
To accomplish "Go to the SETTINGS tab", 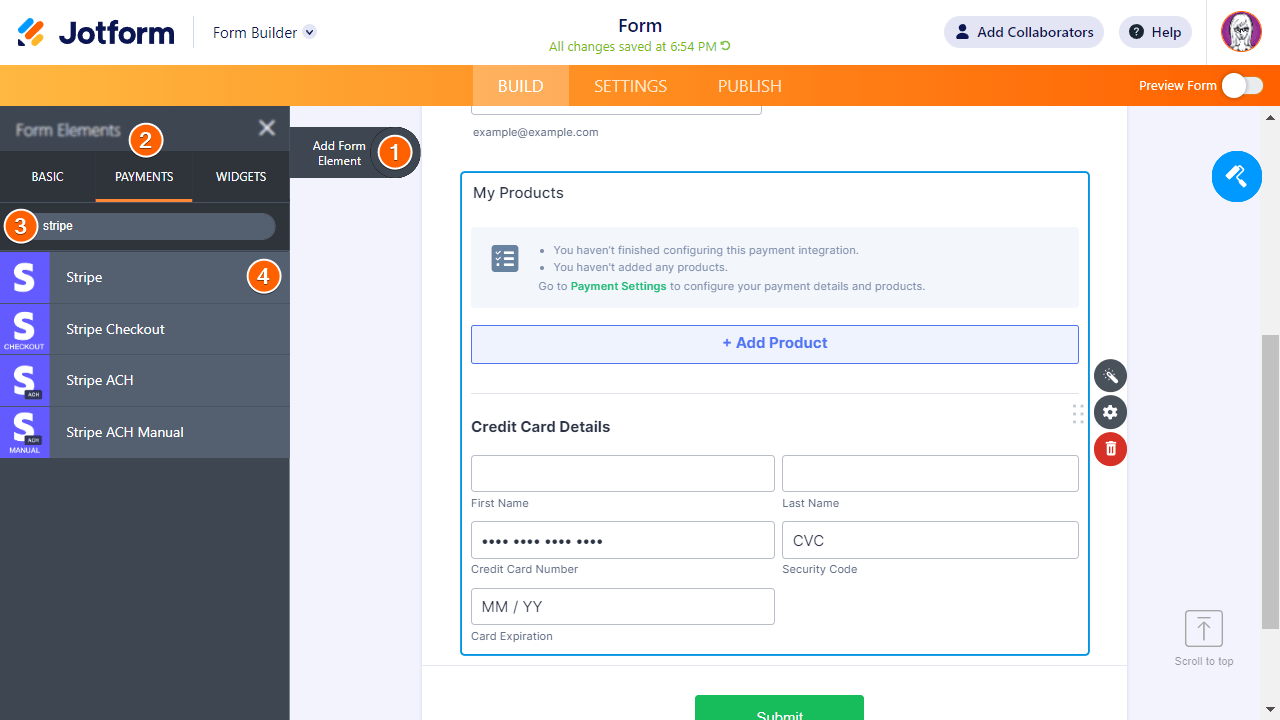I will pos(630,86).
